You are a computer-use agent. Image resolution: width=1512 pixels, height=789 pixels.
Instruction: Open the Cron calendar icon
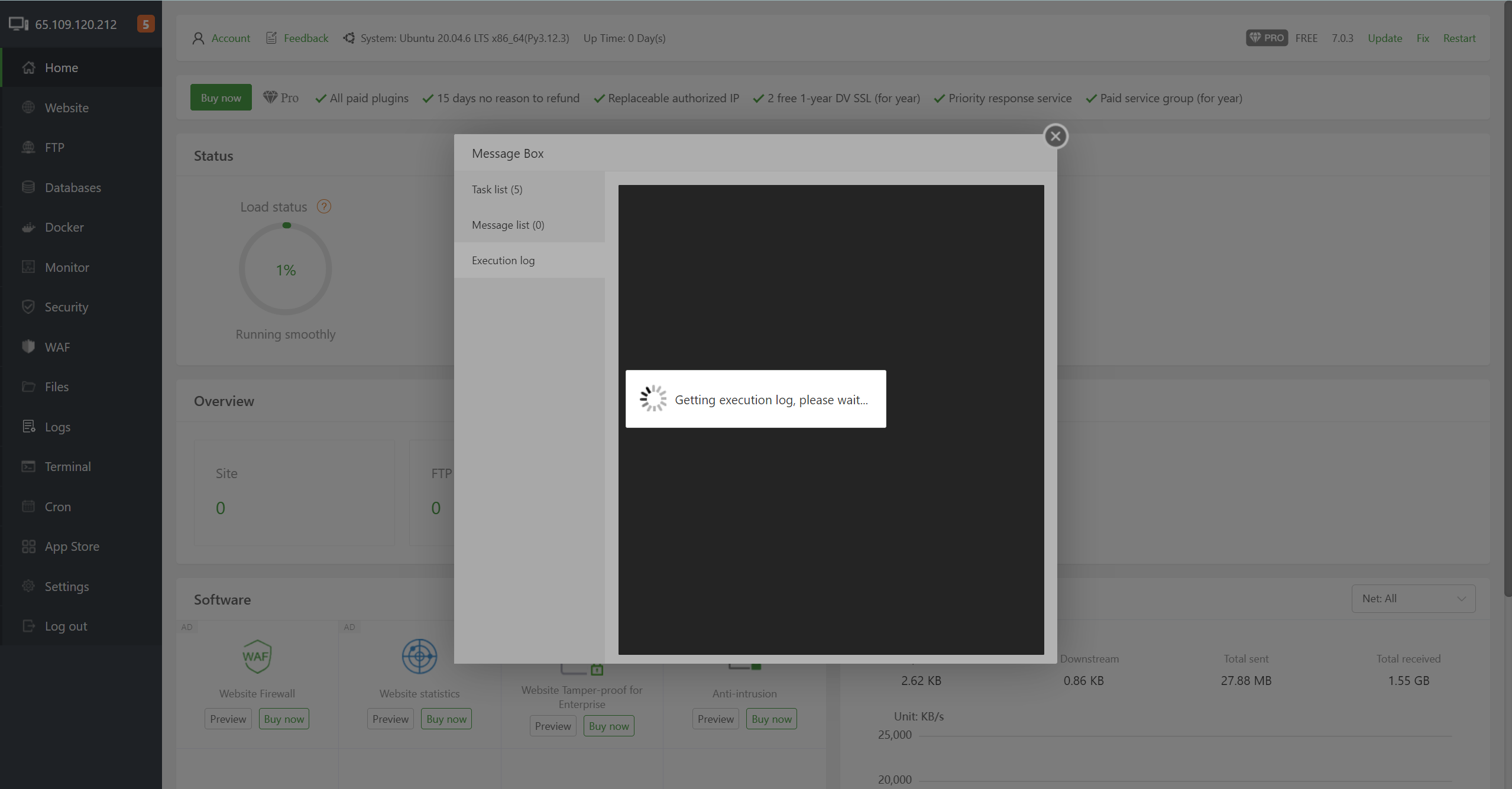[x=28, y=506]
